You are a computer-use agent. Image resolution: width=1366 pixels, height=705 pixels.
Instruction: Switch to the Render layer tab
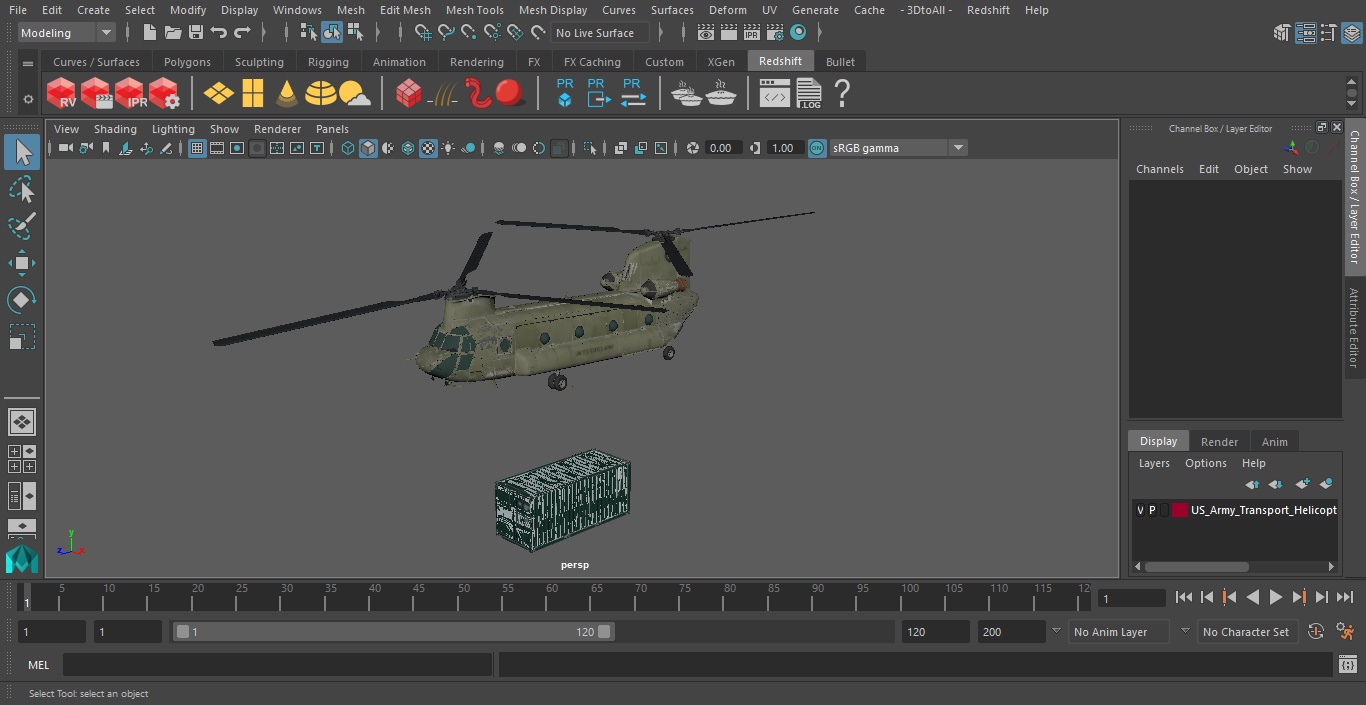click(1219, 442)
